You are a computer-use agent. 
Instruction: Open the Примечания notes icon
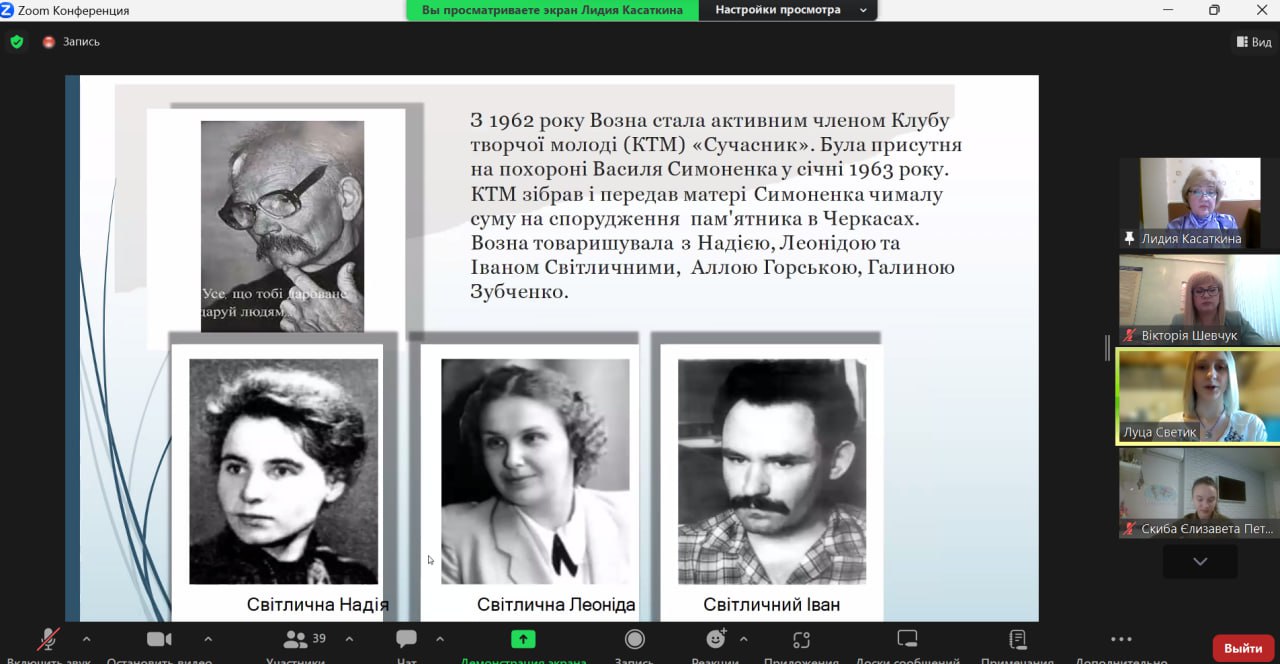pos(1018,639)
